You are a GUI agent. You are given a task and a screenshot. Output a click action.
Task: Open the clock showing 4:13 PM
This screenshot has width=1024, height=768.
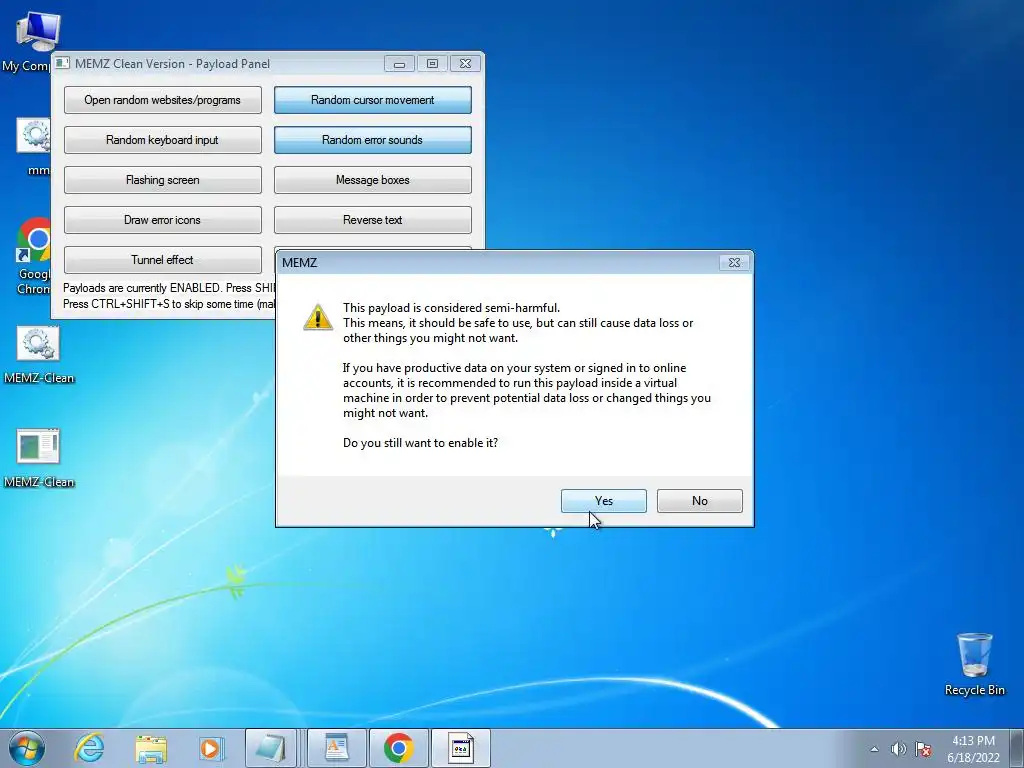tap(973, 749)
